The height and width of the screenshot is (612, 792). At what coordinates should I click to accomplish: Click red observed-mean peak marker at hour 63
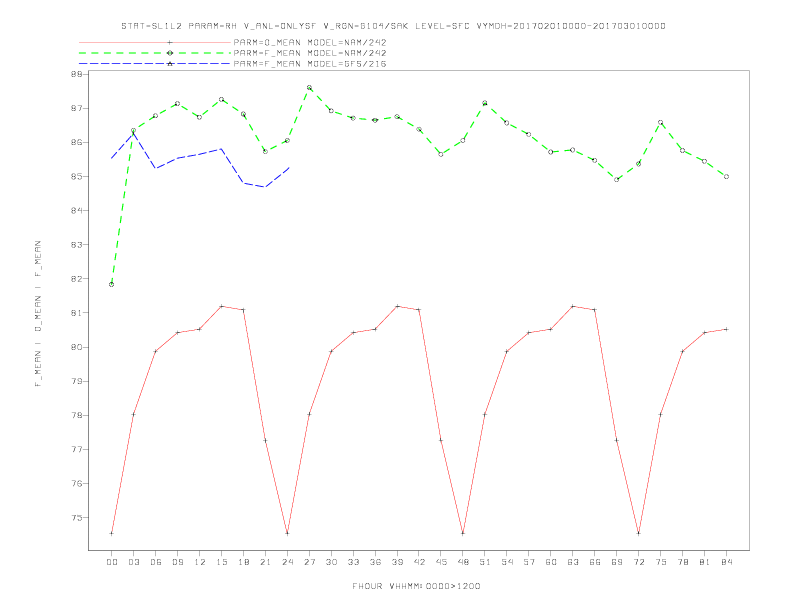573,307
